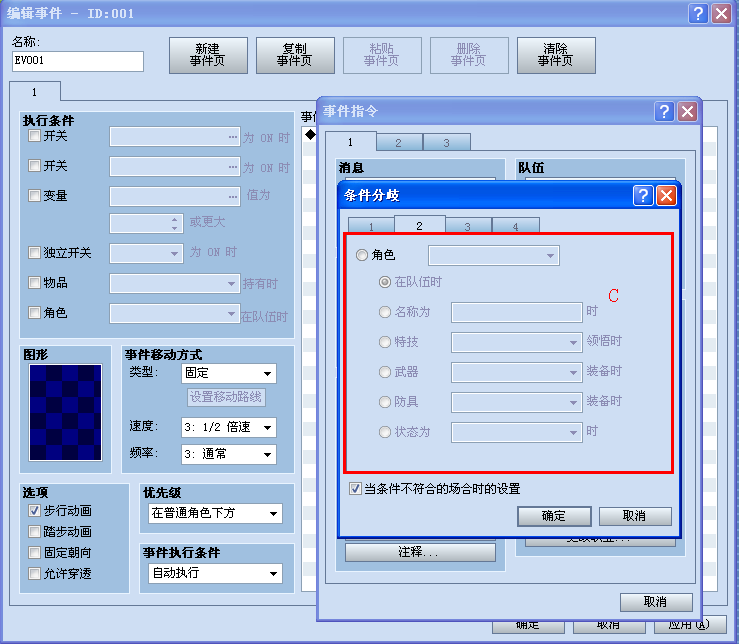Viewport: 739px width, 644px height.
Task: Enable 角色 checkbox in 执行条件
Action: [x=34, y=313]
